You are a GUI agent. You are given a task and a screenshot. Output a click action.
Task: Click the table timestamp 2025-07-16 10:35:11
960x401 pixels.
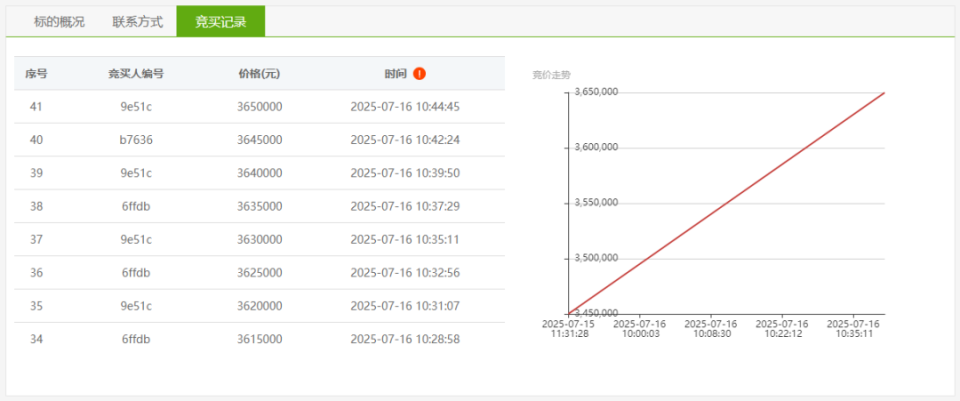pyautogui.click(x=405, y=239)
